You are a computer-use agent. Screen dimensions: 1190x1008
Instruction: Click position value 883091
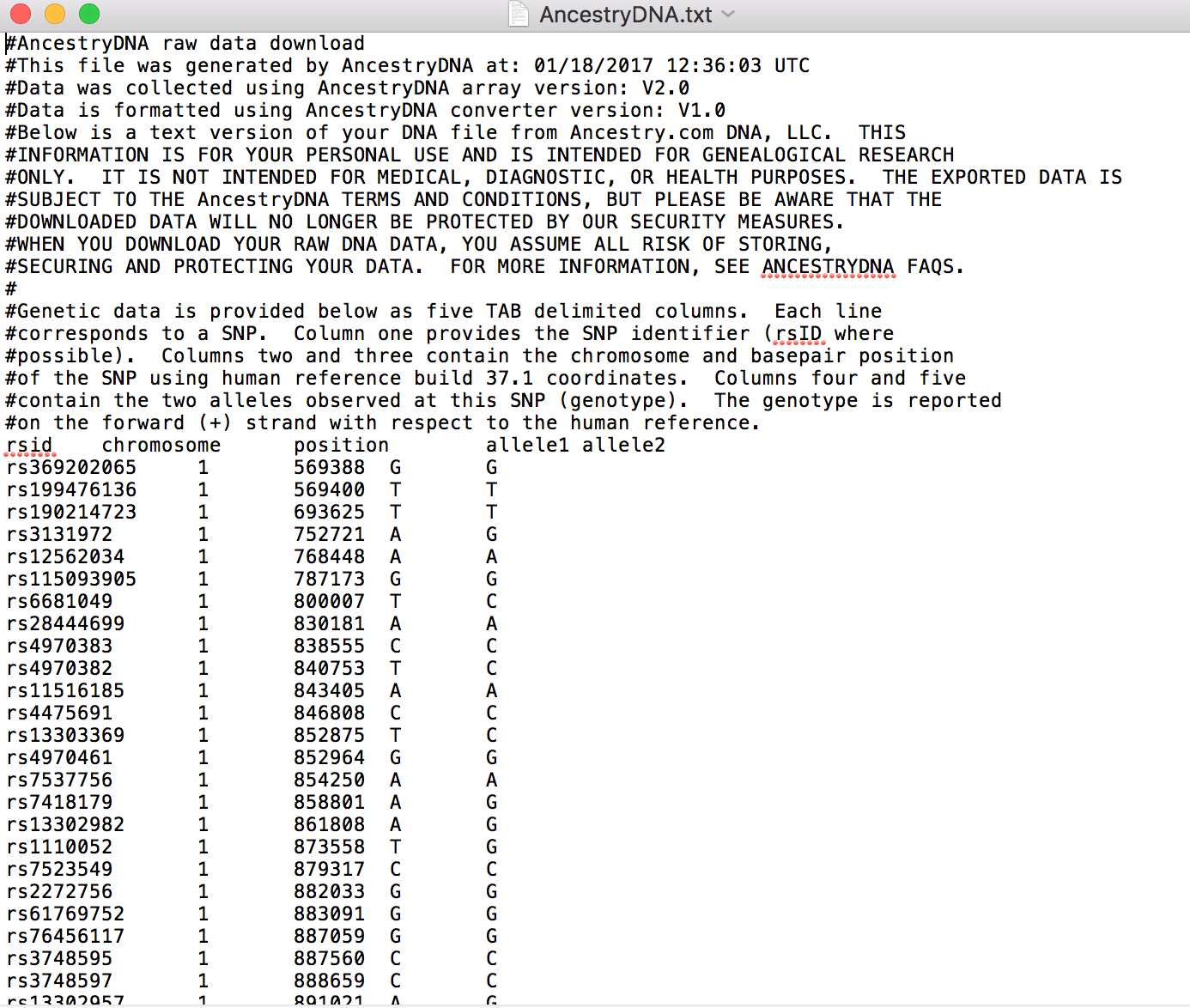[x=330, y=914]
